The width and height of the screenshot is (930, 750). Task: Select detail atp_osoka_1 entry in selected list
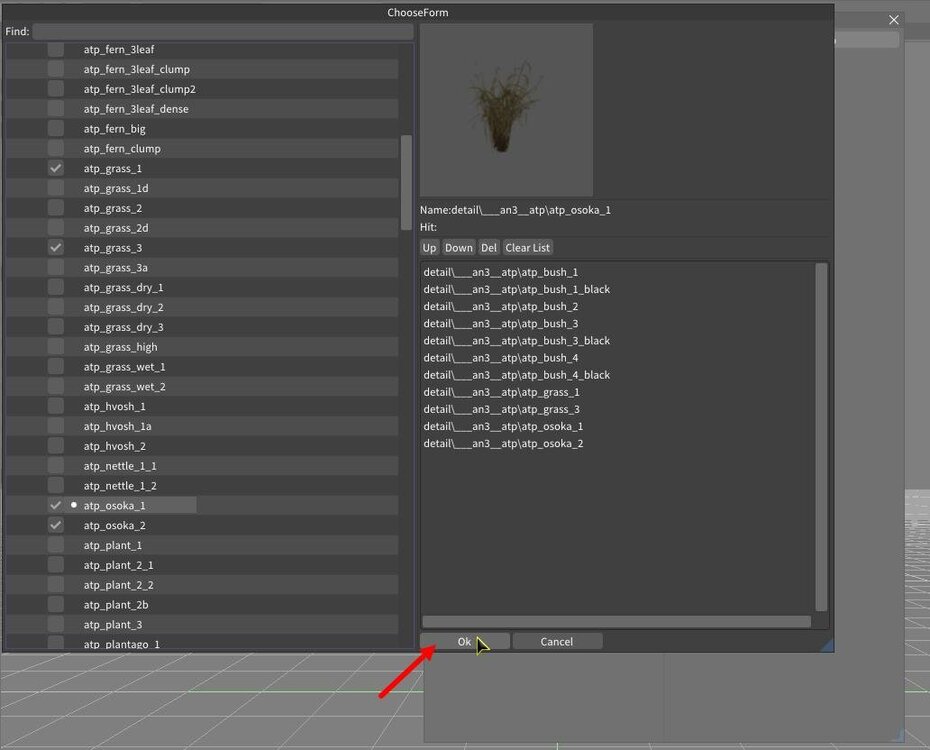click(503, 427)
